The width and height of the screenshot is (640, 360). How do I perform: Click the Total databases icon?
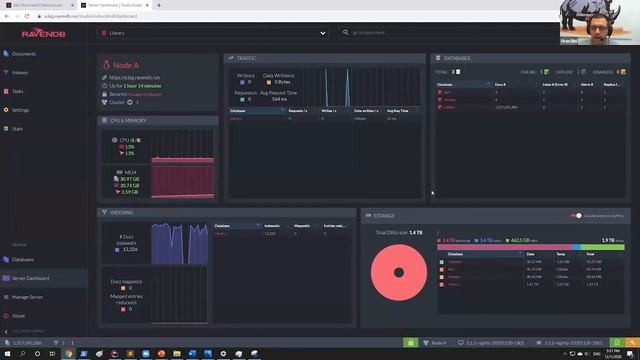coord(458,72)
